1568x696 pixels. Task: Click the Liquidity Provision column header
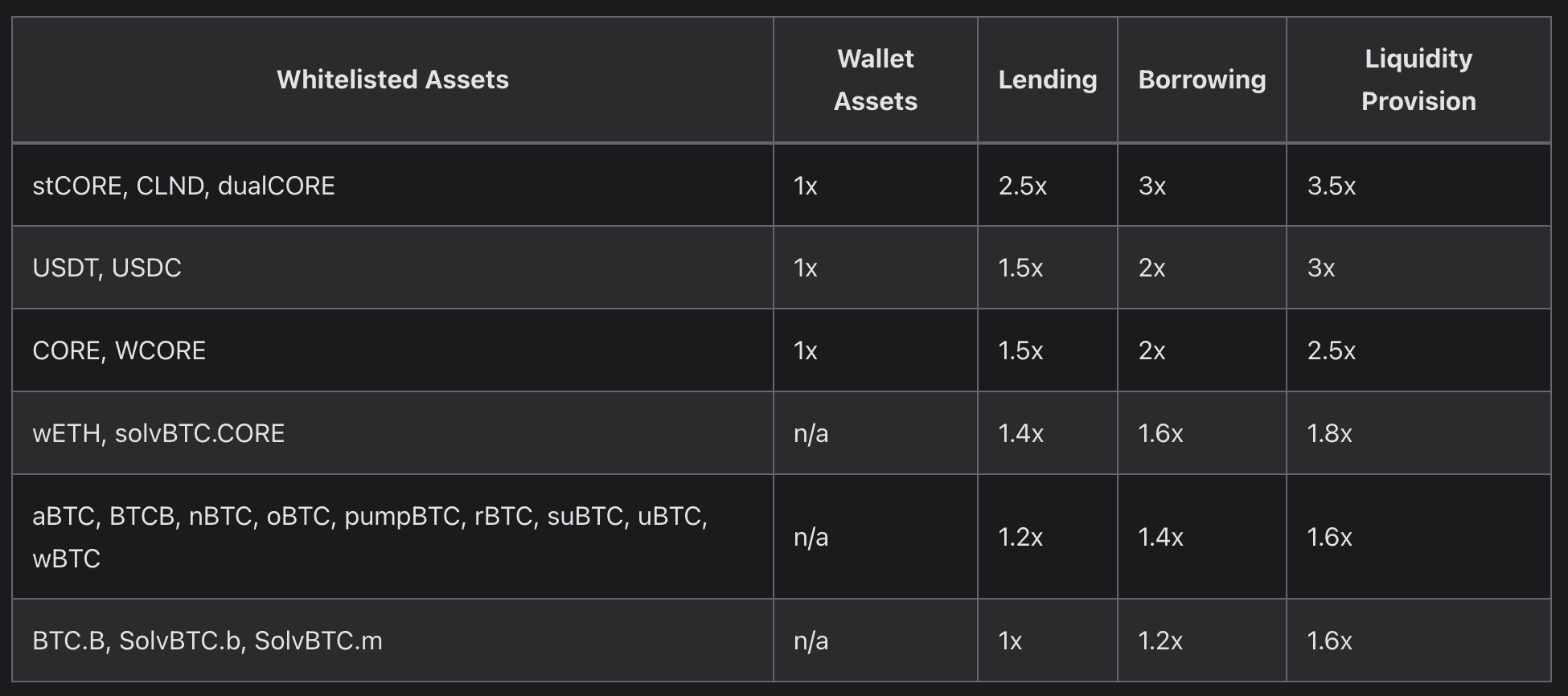[1418, 80]
